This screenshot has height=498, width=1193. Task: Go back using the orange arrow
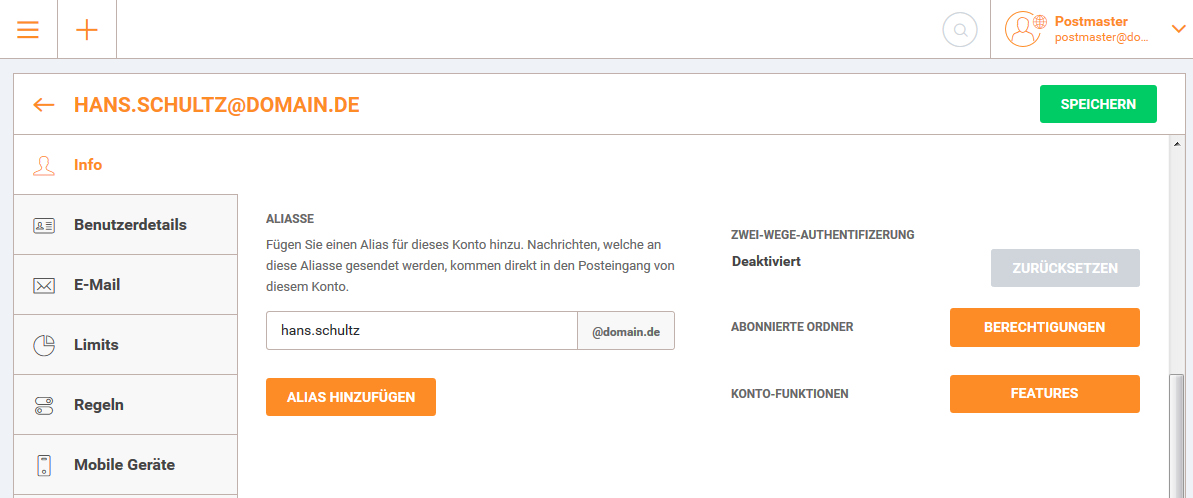[x=43, y=105]
